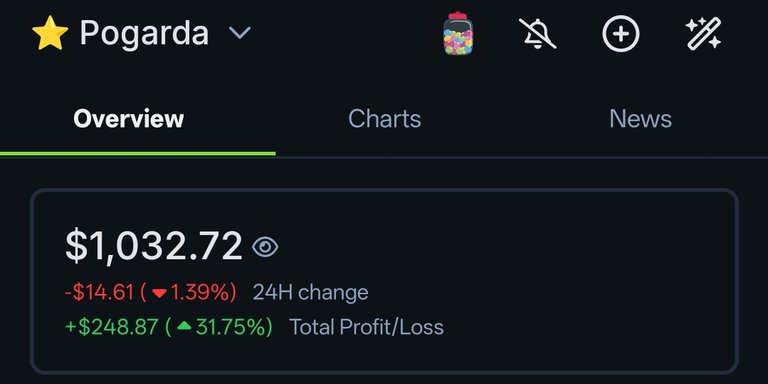Tap the circled plus add icon
This screenshot has height=384, width=768.
(621, 33)
